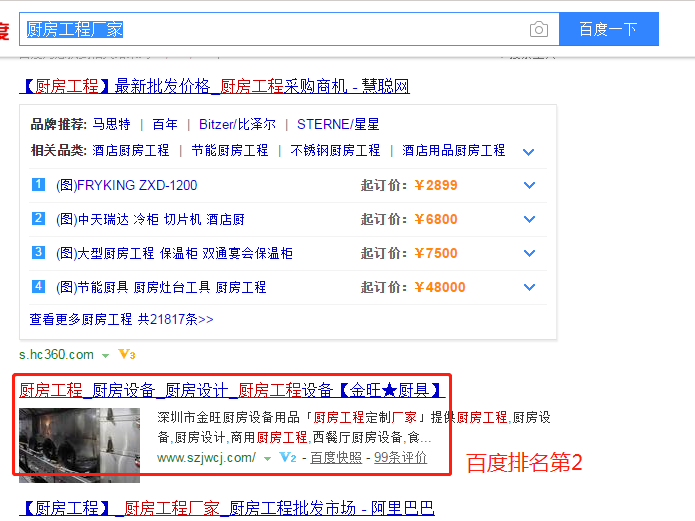This screenshot has height=521, width=695.
Task: Expand the FRYKING ZXD-1200 row chevron
Action: pyautogui.click(x=529, y=186)
